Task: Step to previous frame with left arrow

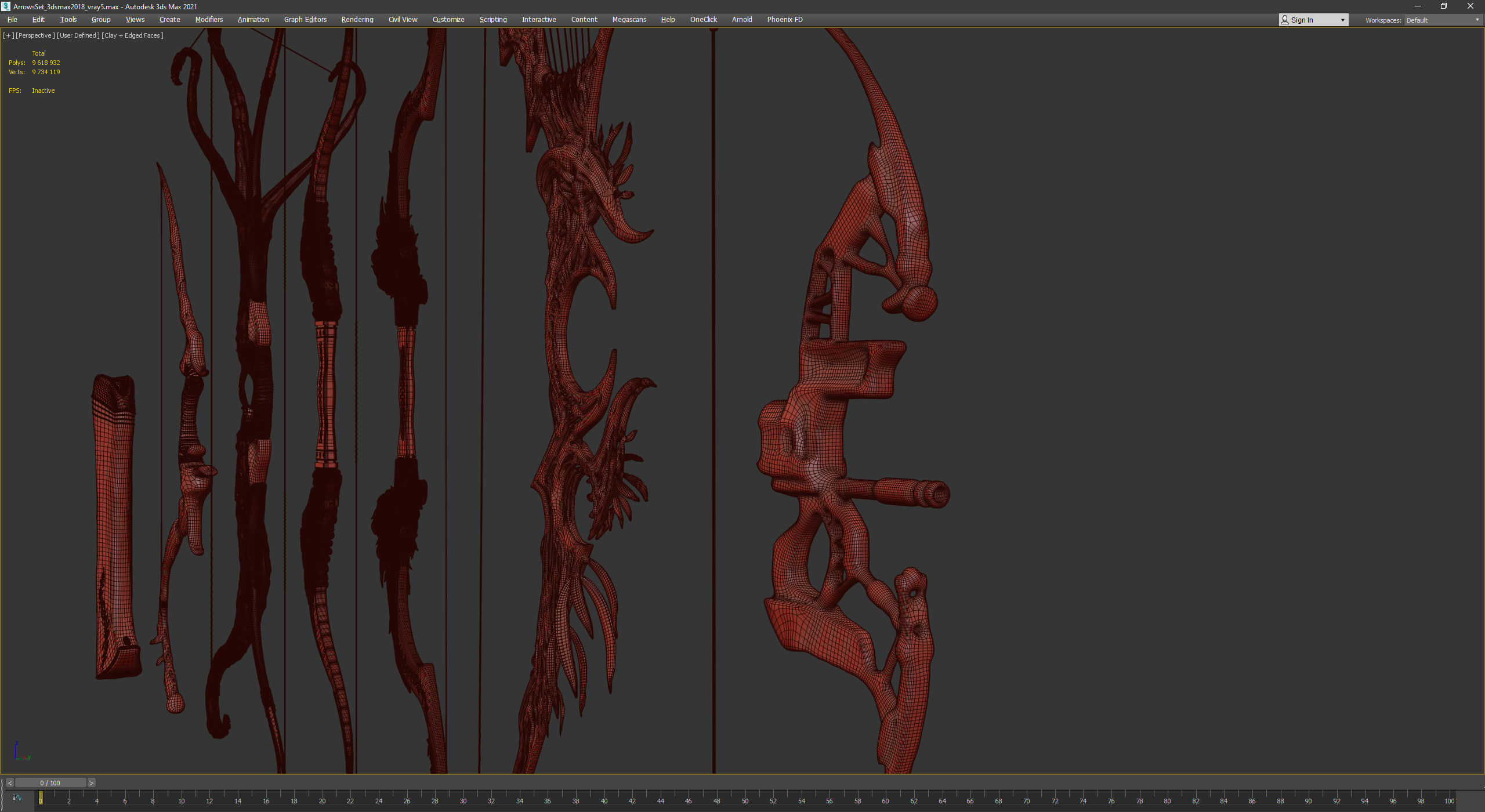Action: (x=9, y=783)
